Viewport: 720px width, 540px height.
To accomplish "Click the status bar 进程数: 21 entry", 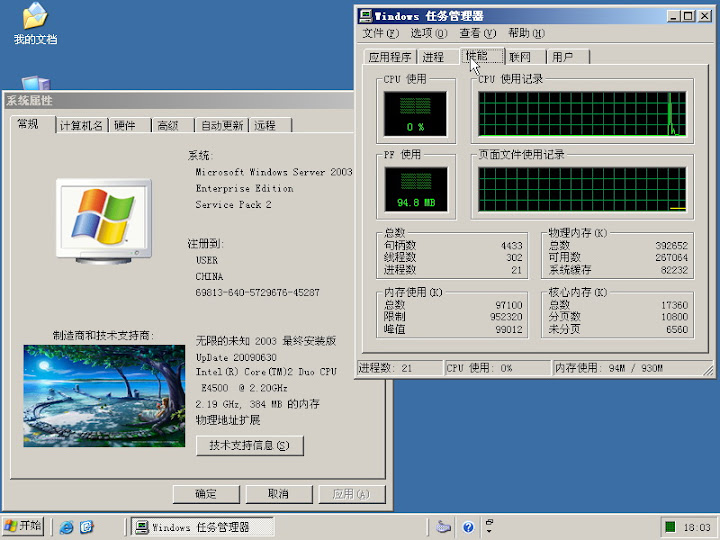I will coord(399,368).
